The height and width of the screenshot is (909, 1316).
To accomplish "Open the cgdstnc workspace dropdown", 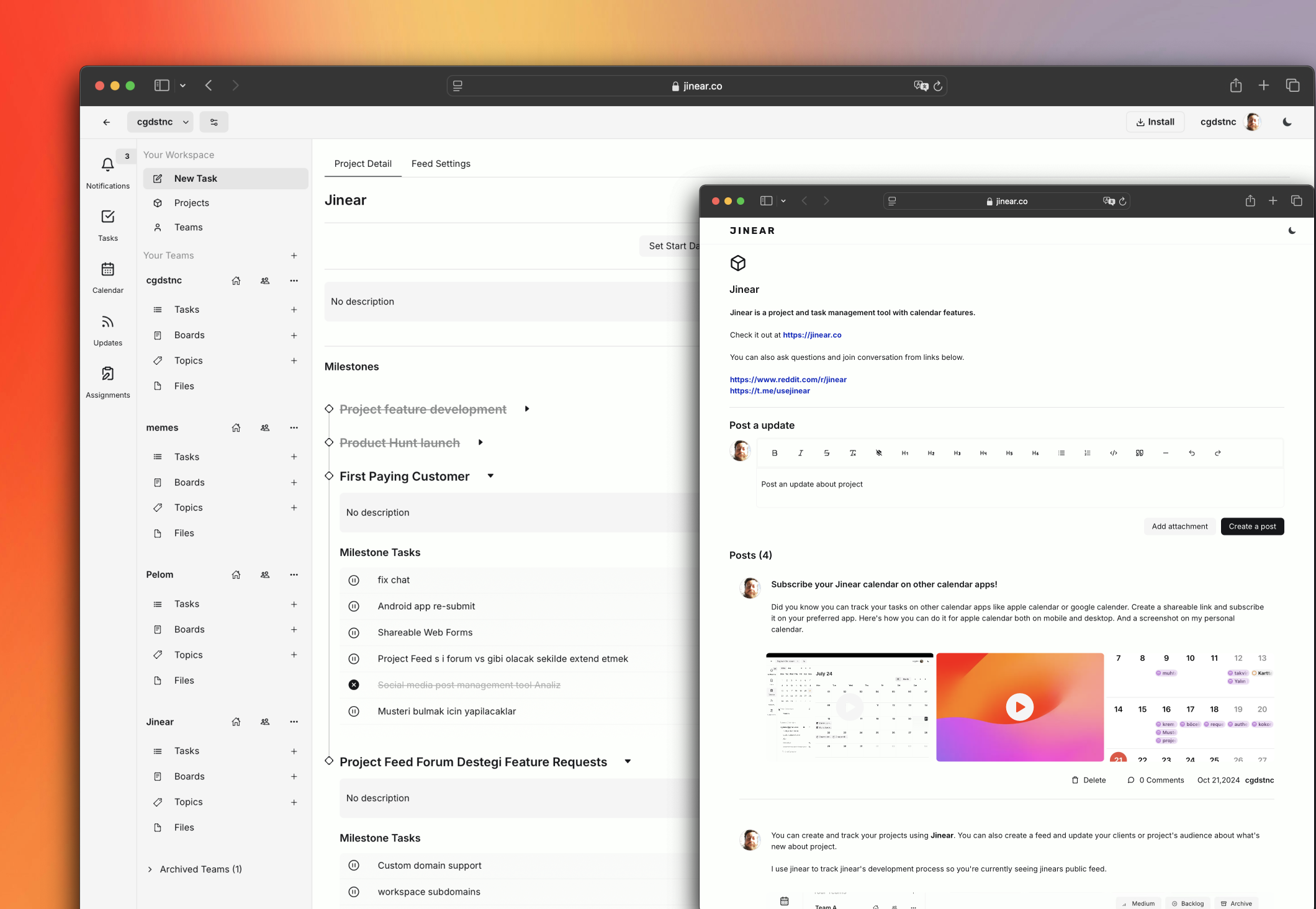I will pyautogui.click(x=160, y=122).
